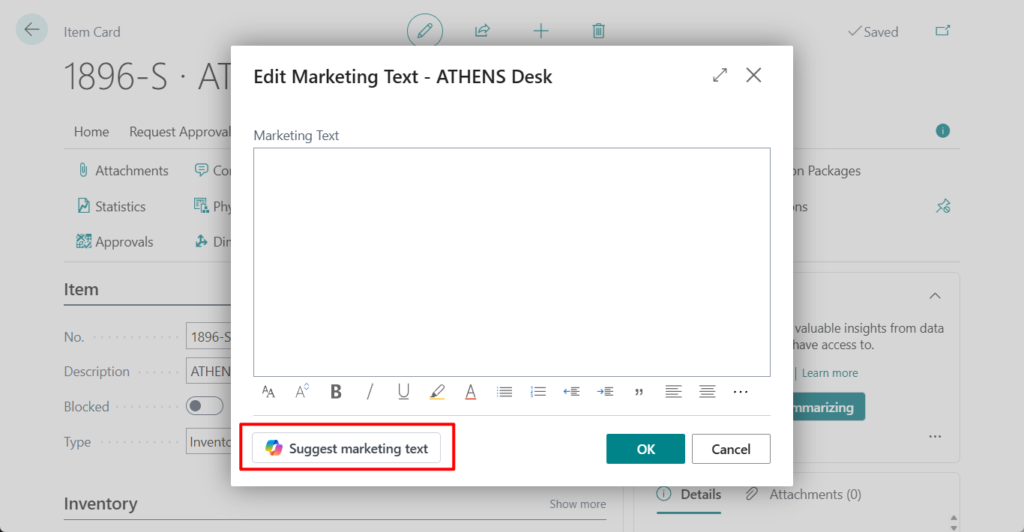Open the Home menu on Item Card
Image resolution: width=1024 pixels, height=532 pixels.
click(x=91, y=132)
